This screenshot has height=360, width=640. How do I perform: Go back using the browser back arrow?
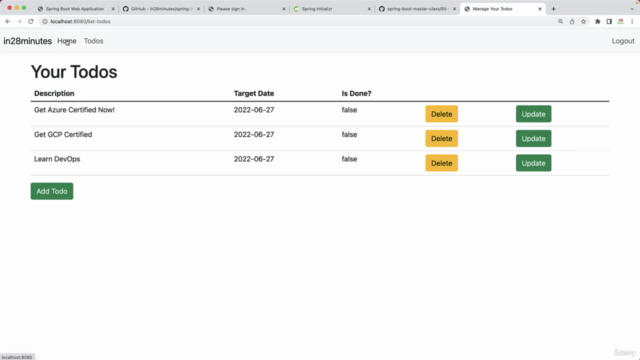[x=8, y=21]
